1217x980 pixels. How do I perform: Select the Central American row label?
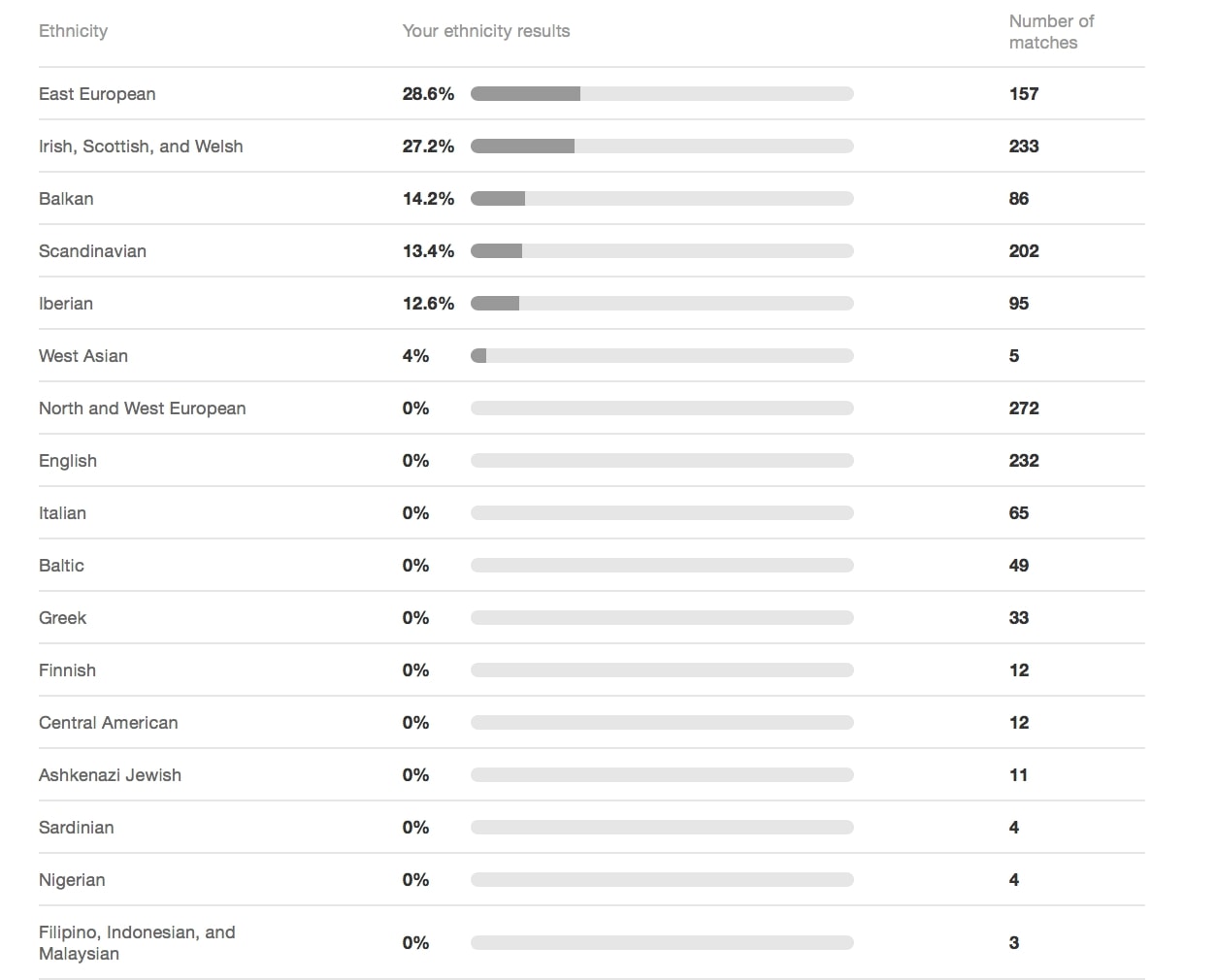pyautogui.click(x=109, y=723)
